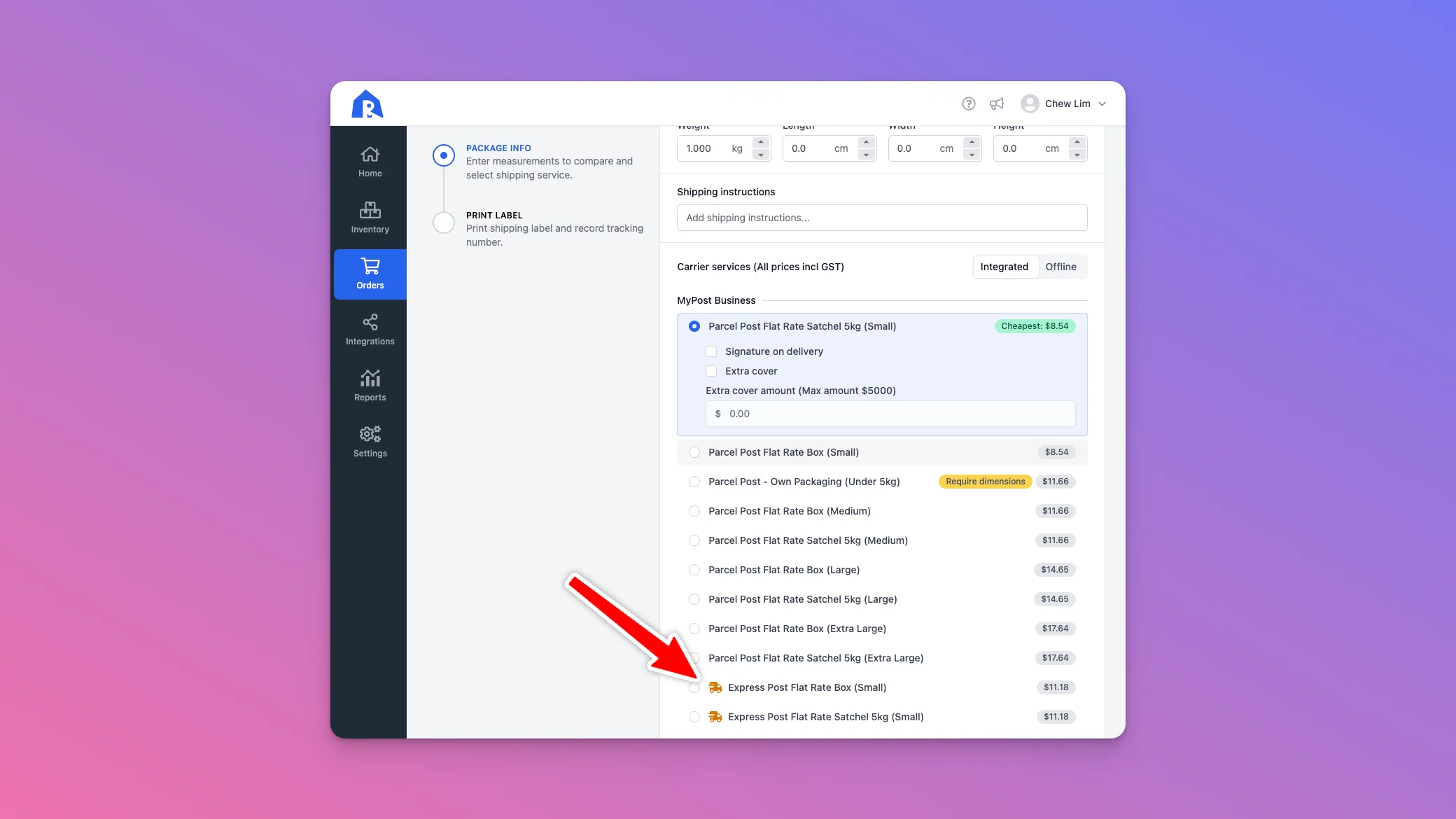1456x819 pixels.
Task: Open the Home page in sidebar
Action: [x=370, y=162]
